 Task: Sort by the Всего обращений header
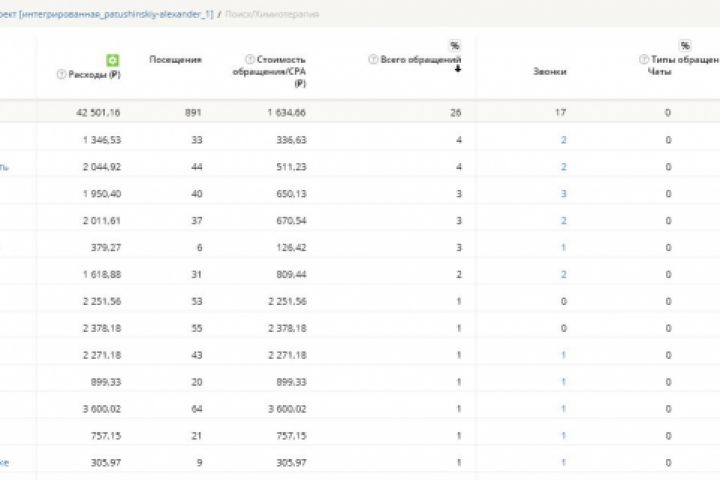(x=421, y=60)
